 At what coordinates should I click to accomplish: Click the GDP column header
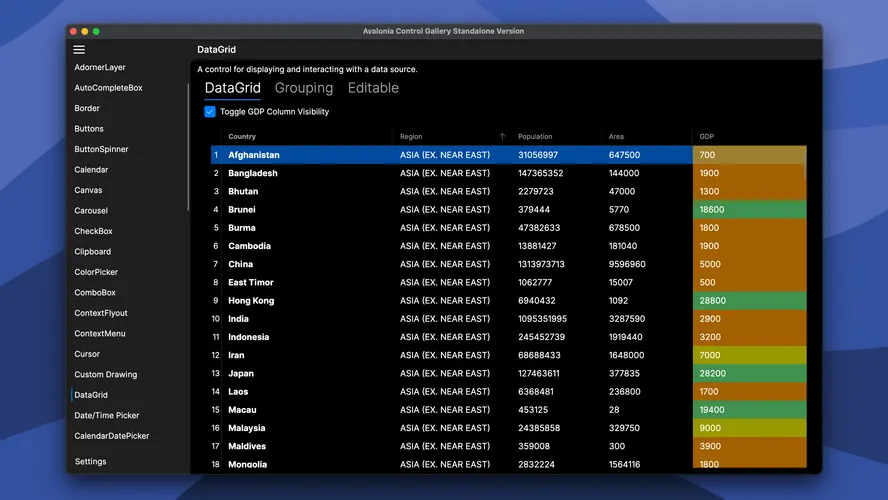707,137
